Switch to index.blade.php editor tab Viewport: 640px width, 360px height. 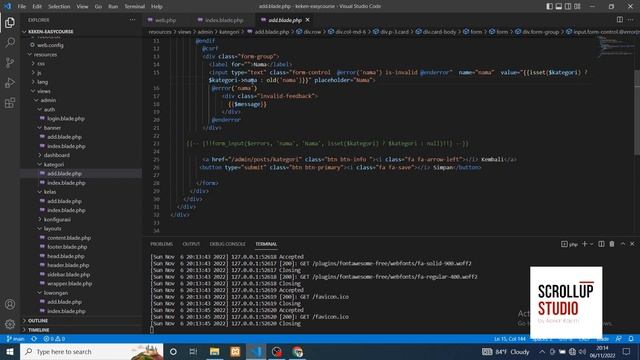pos(224,20)
